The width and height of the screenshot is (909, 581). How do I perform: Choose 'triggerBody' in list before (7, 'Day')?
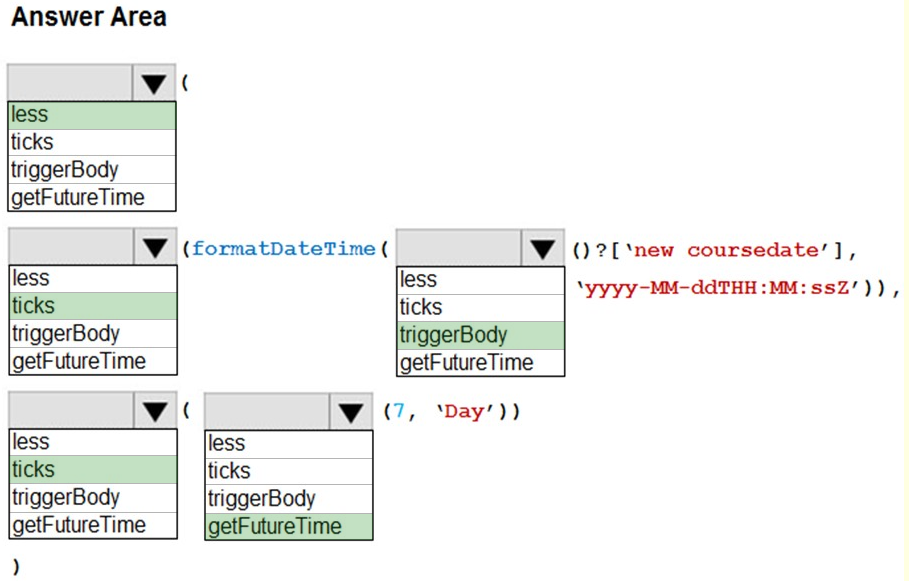tap(289, 498)
